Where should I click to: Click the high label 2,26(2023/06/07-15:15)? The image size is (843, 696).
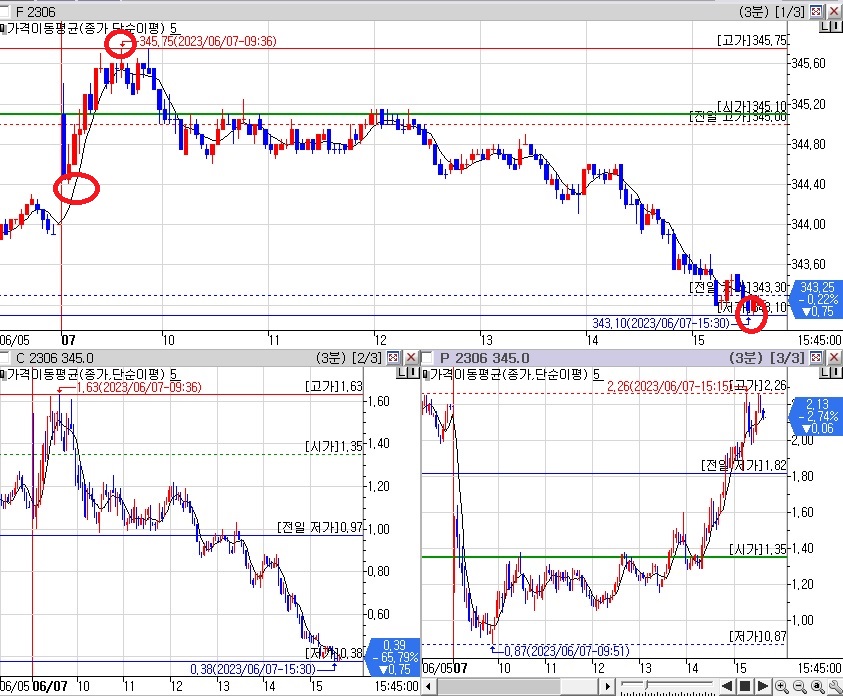click(x=669, y=386)
